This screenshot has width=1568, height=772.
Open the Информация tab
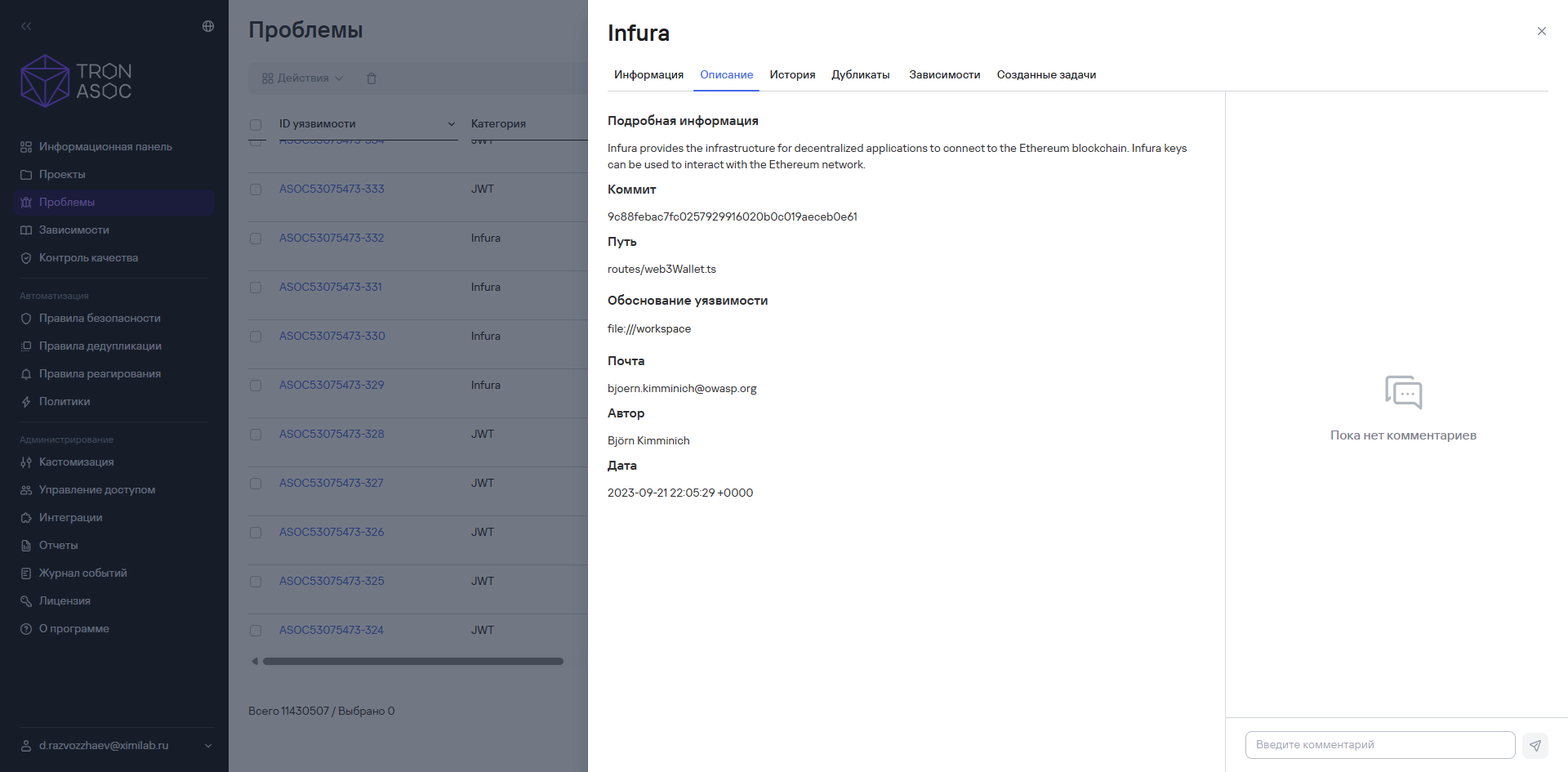point(648,74)
